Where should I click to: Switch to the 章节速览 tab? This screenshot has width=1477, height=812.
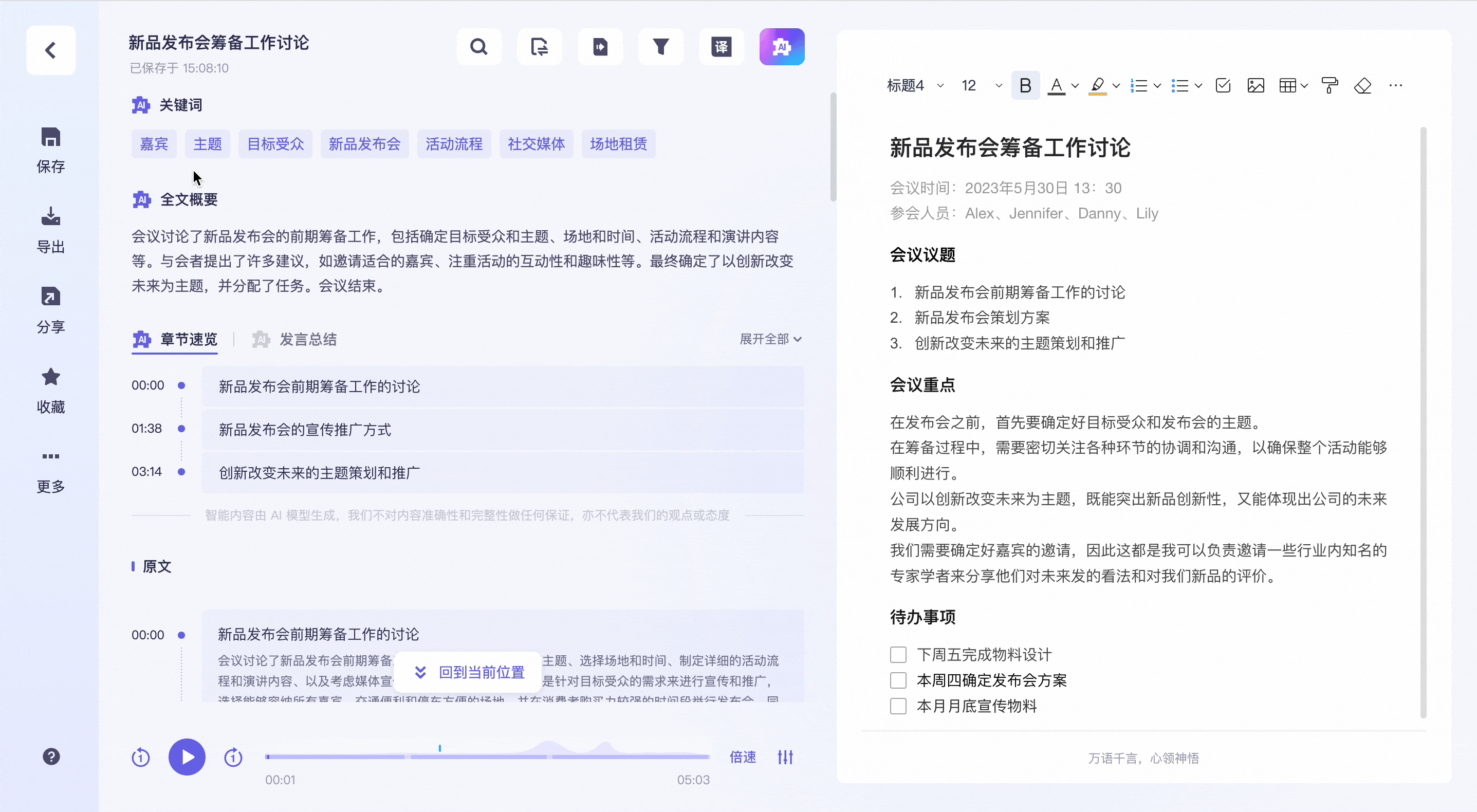tap(188, 339)
